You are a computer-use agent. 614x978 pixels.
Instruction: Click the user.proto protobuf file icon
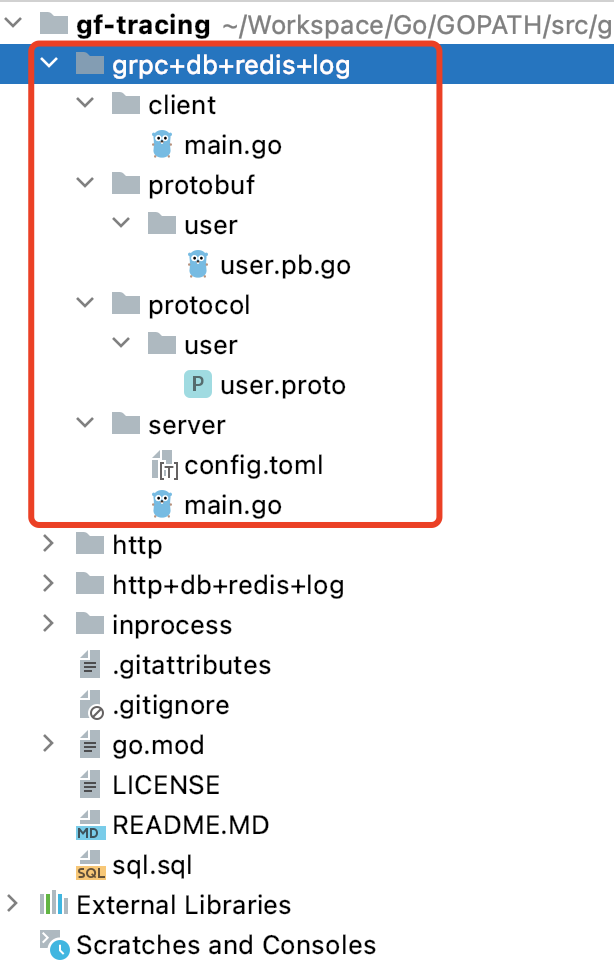(198, 385)
